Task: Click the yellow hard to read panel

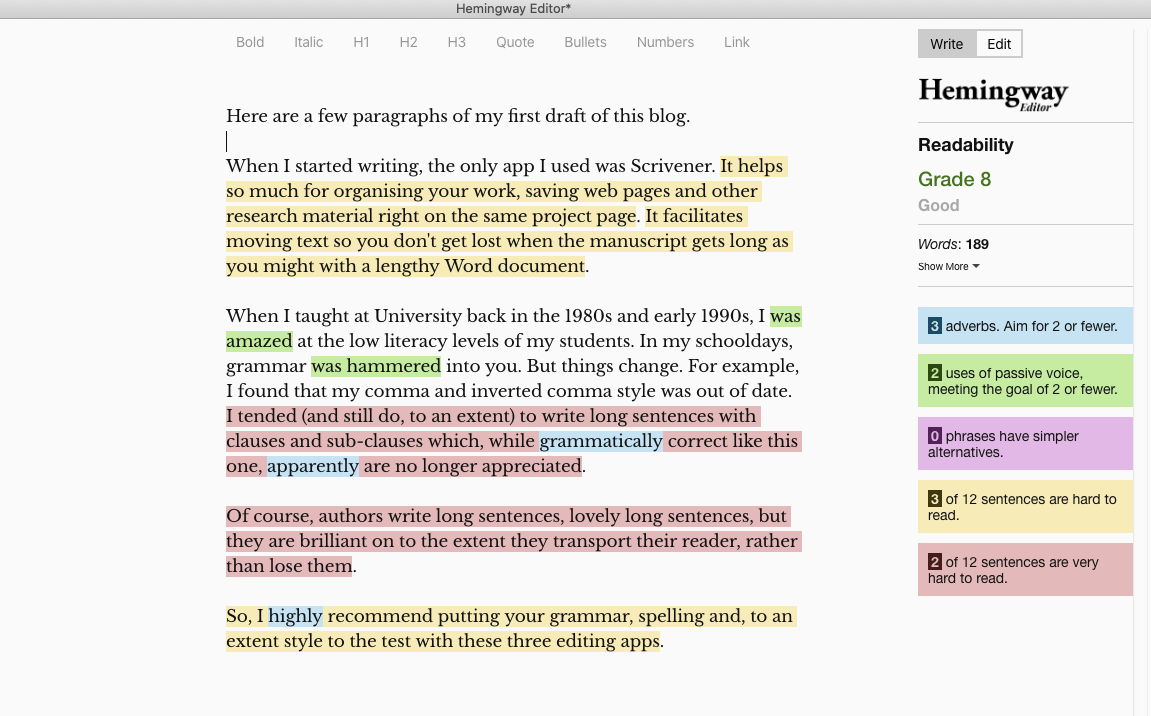Action: 1025,507
